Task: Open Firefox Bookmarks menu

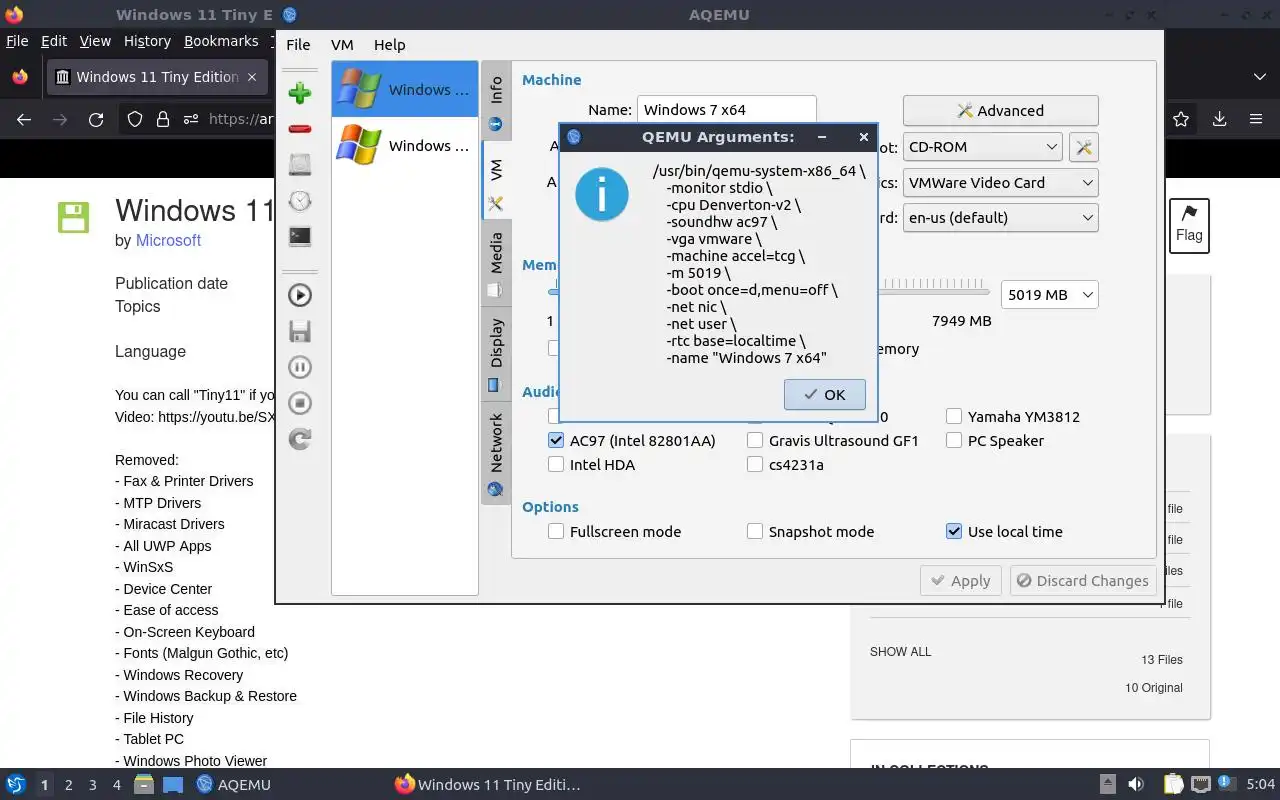Action: pyautogui.click(x=221, y=41)
